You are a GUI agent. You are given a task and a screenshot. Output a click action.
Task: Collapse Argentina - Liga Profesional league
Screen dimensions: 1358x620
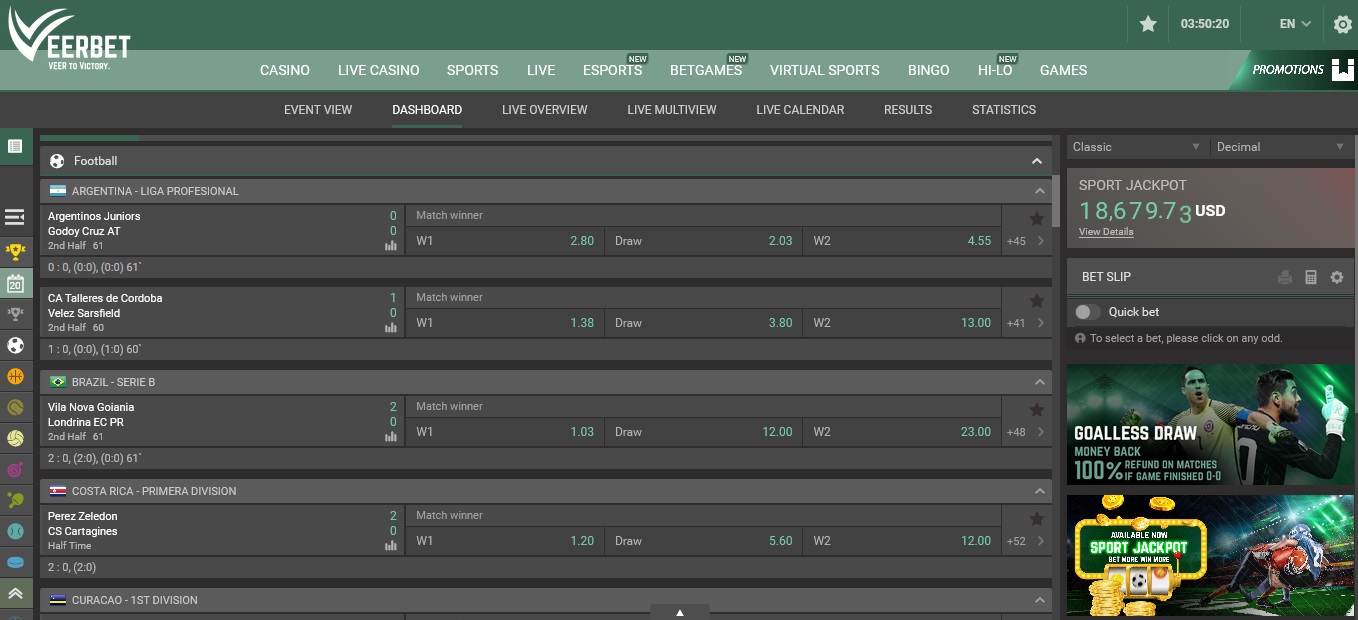click(x=1040, y=191)
